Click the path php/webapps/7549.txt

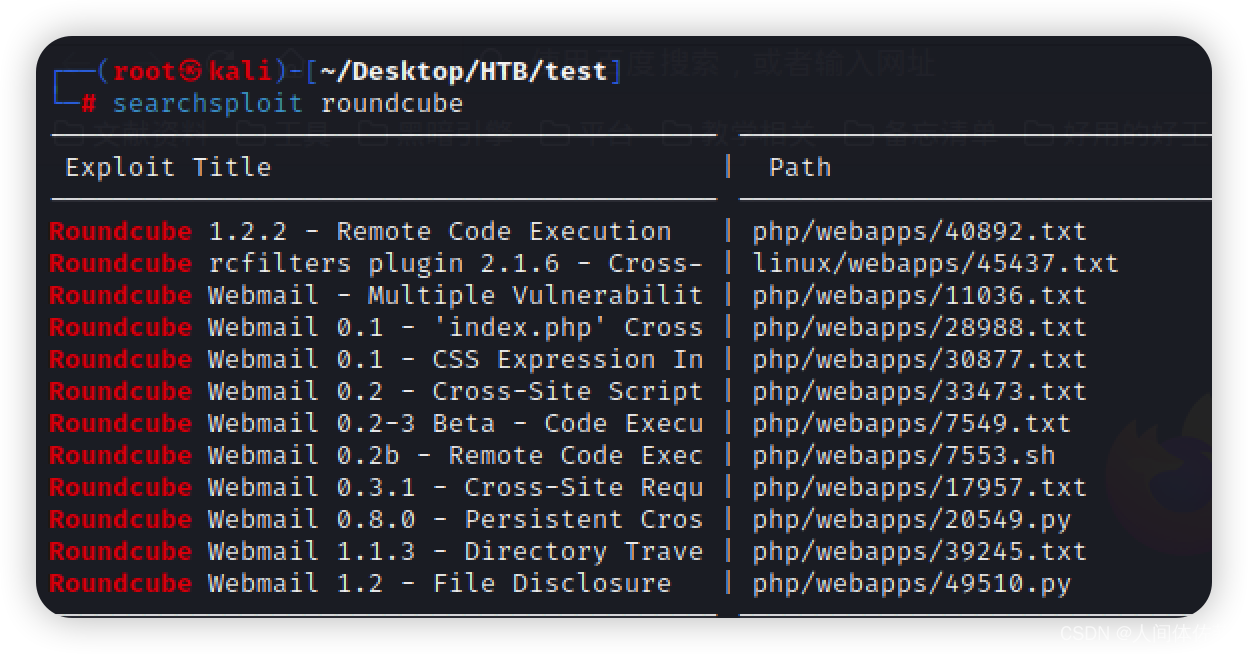911,423
